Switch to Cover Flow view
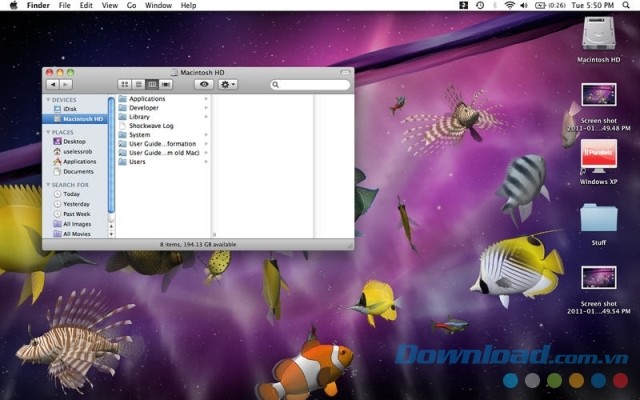The height and width of the screenshot is (400, 640). (x=165, y=85)
